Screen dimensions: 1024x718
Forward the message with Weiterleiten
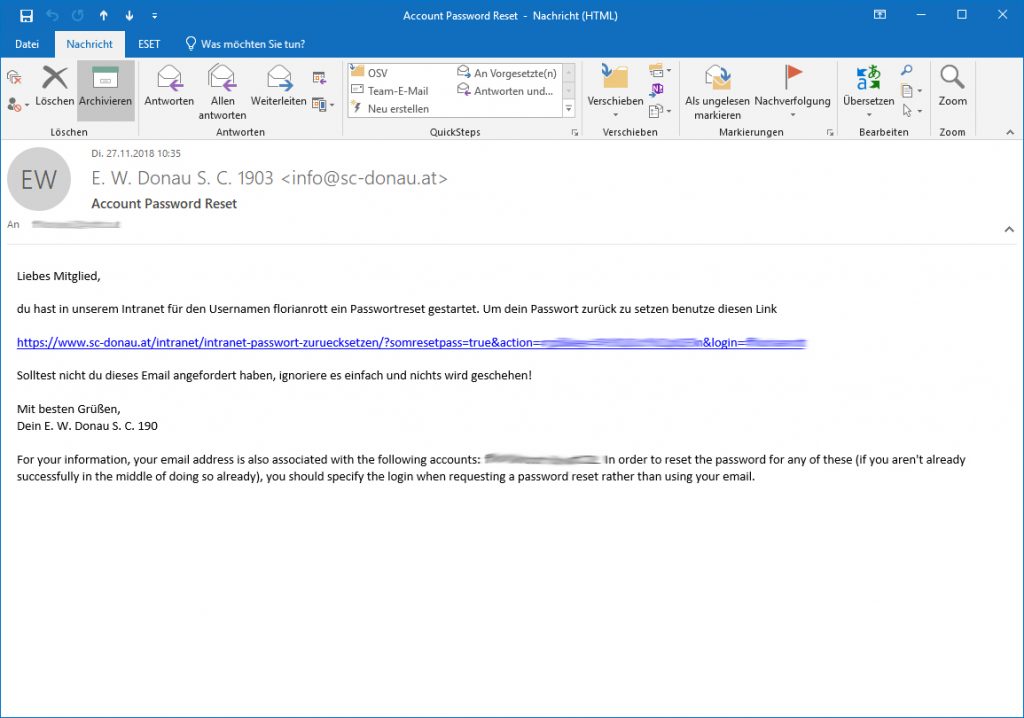tap(279, 87)
